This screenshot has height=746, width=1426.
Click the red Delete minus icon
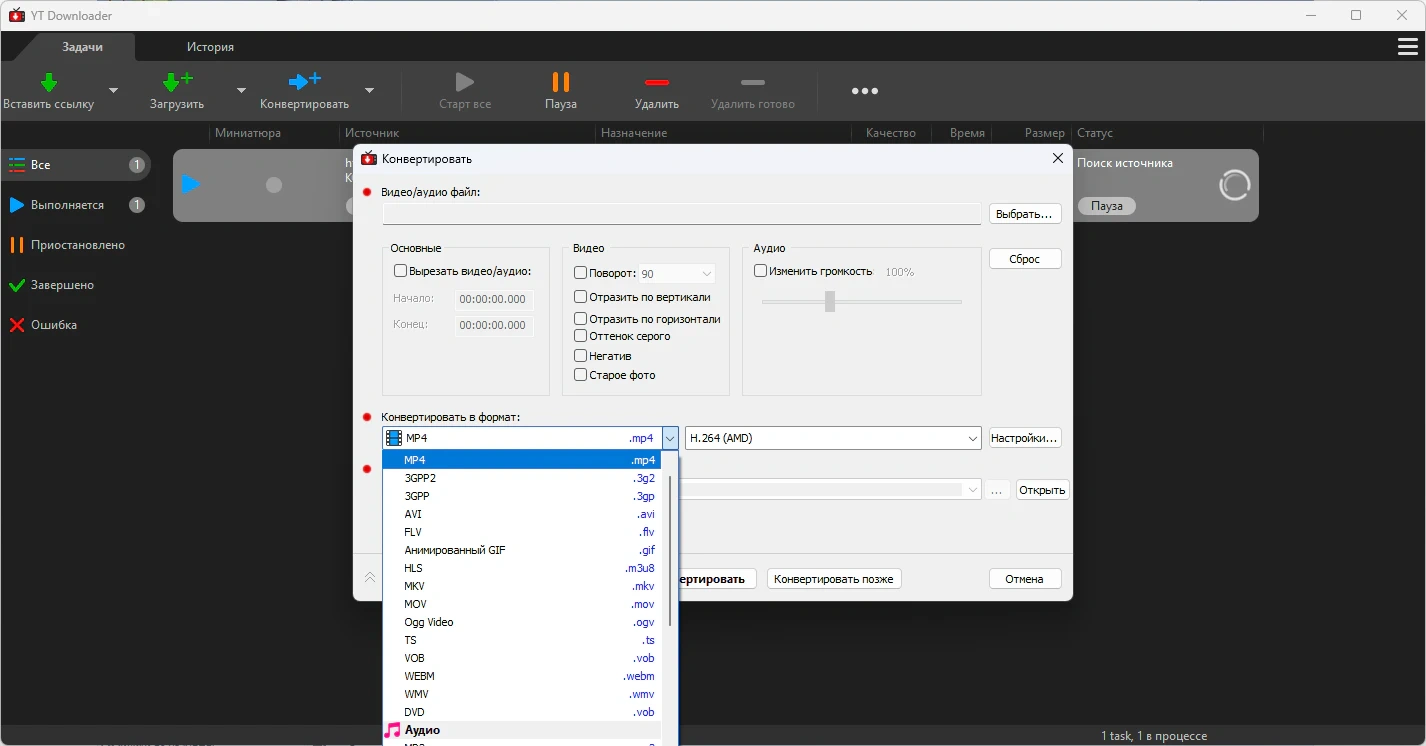point(656,82)
